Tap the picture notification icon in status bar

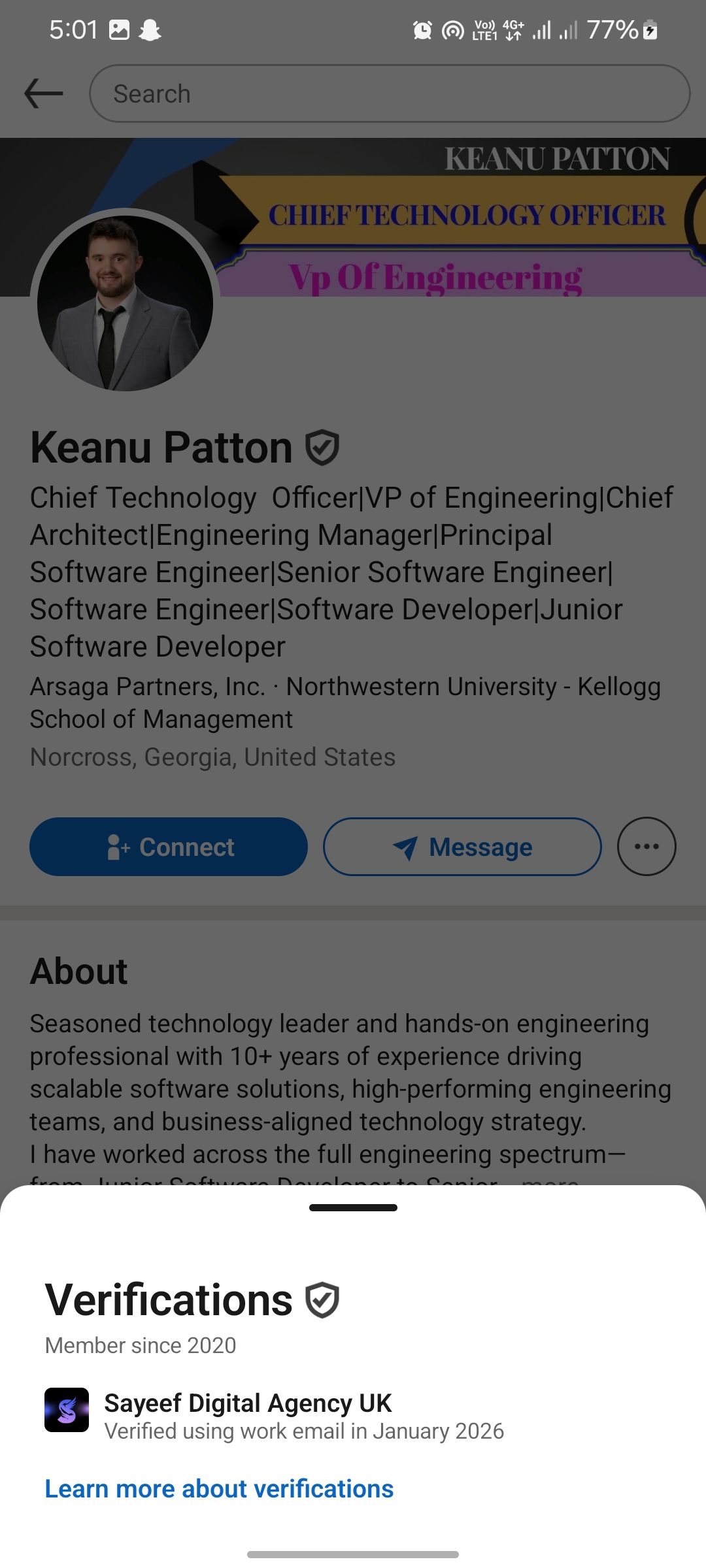coord(119,30)
